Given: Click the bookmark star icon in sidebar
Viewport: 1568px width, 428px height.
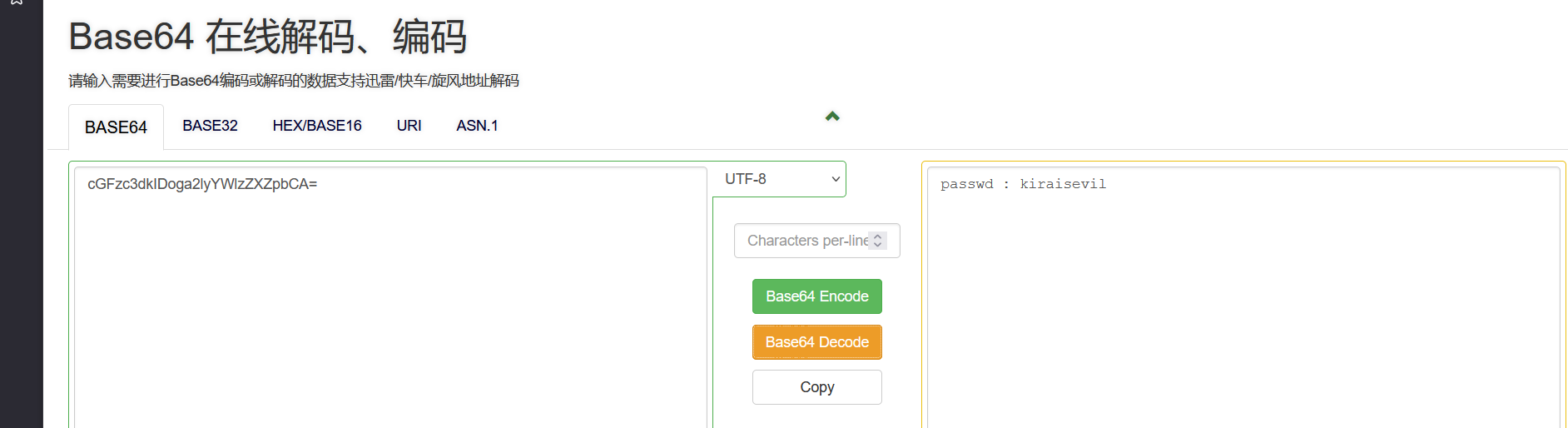Looking at the screenshot, I should 17,2.
